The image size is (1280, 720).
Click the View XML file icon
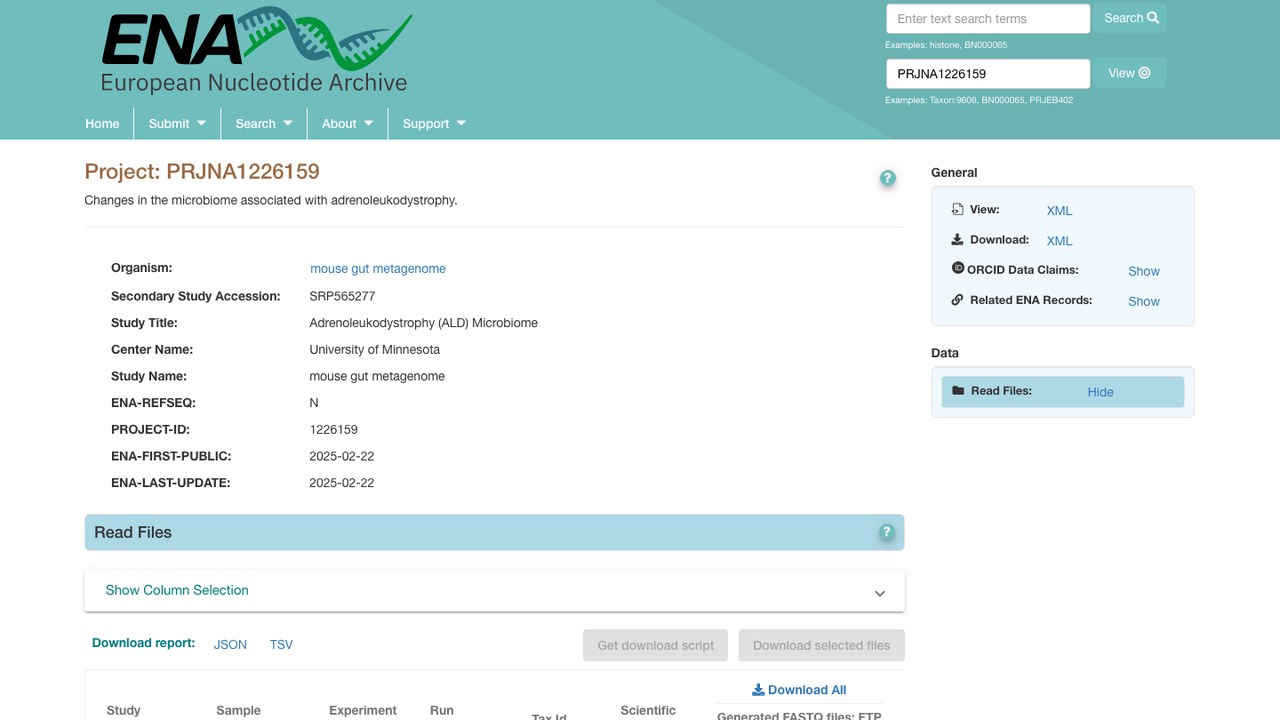[x=957, y=209]
